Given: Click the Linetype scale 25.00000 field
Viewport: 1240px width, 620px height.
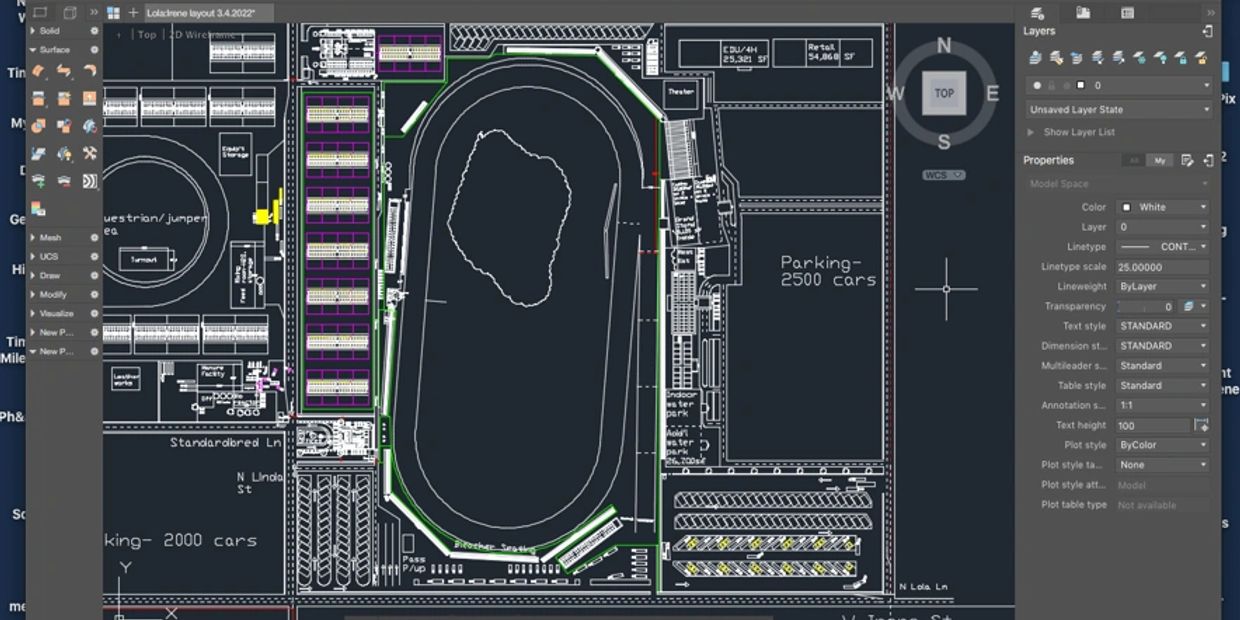Looking at the screenshot, I should [x=1164, y=267].
